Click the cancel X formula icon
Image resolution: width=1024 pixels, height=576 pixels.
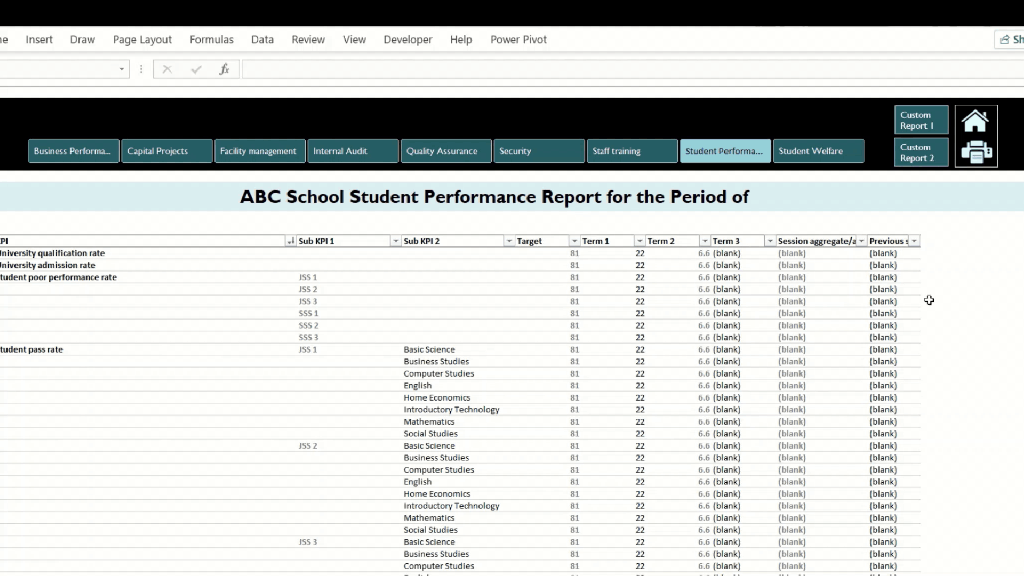point(167,69)
